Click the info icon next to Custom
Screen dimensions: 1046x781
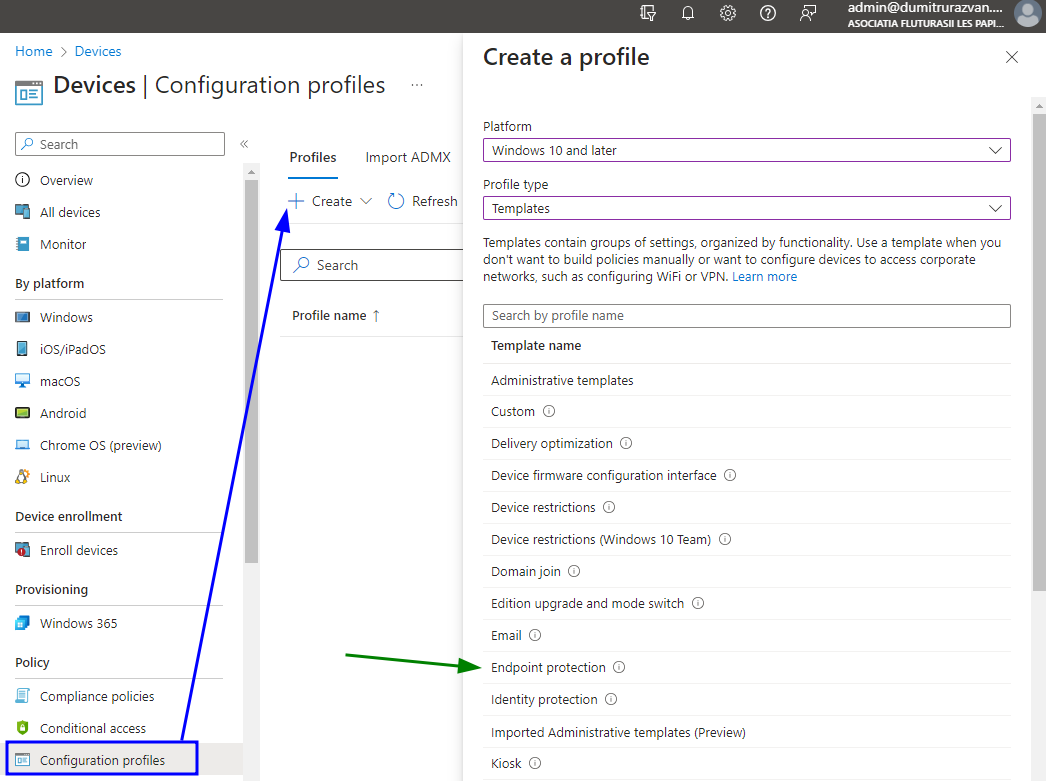(x=549, y=411)
